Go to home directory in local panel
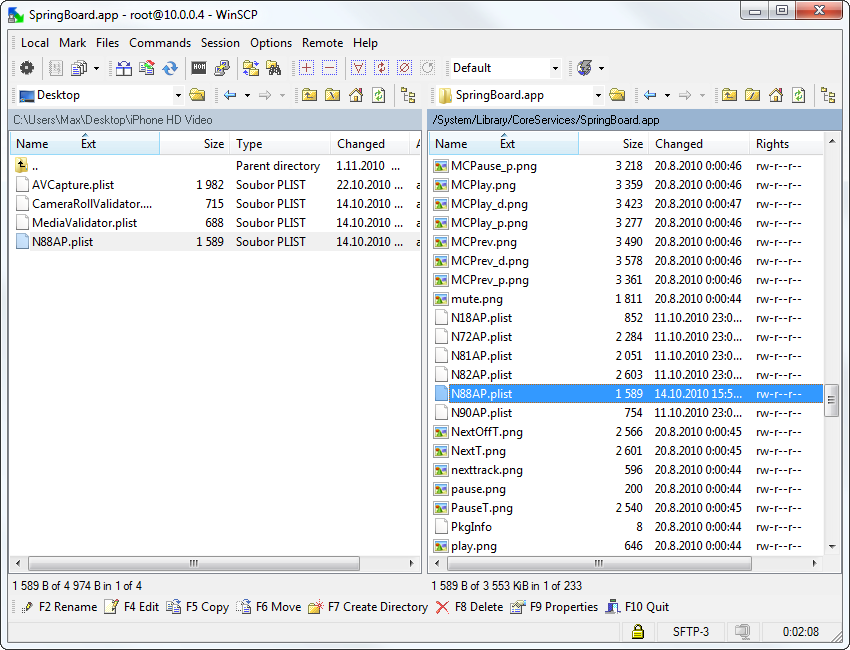Screen dimensions: 850x650 356,95
